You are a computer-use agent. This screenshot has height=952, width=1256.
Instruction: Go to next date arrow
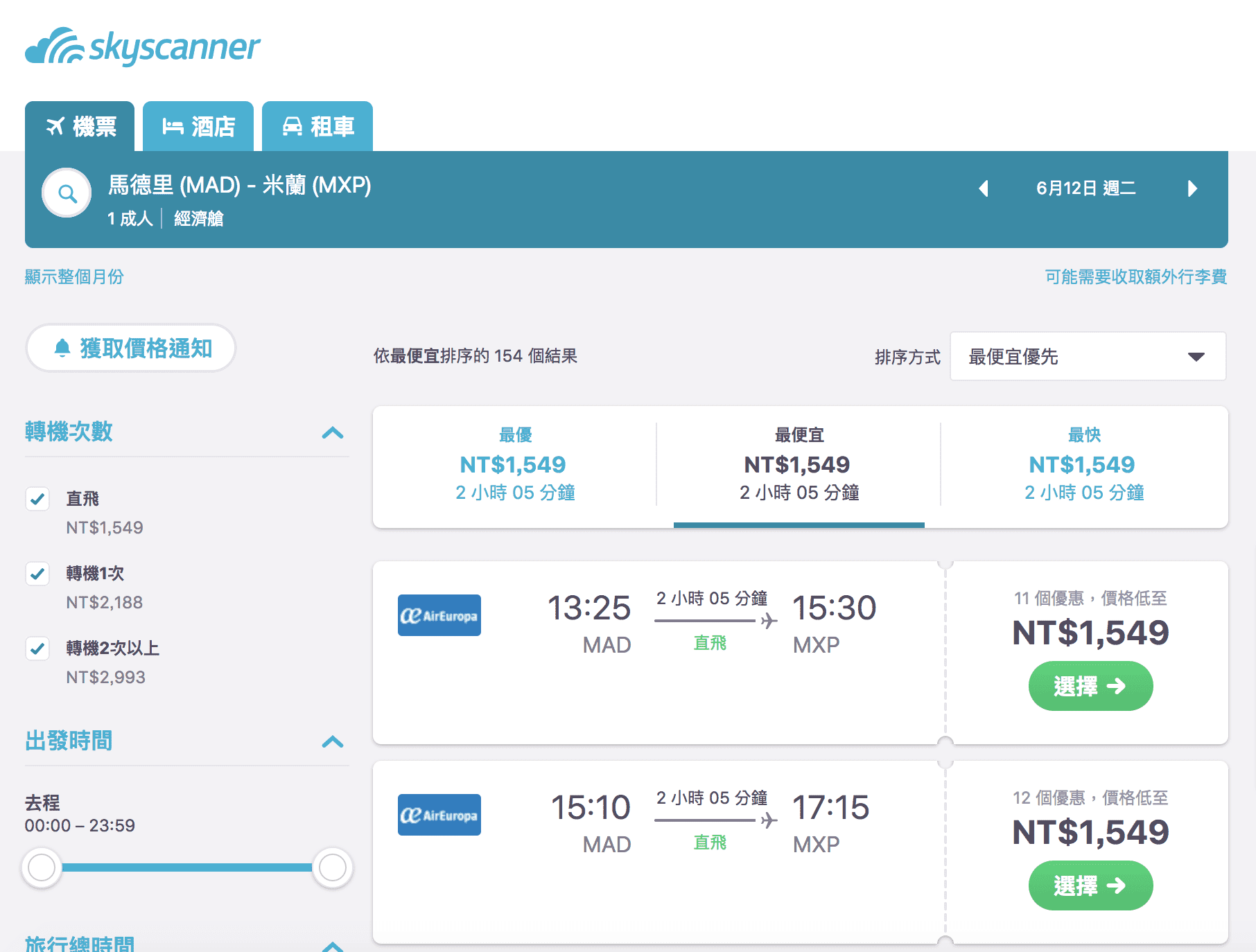tap(1192, 188)
